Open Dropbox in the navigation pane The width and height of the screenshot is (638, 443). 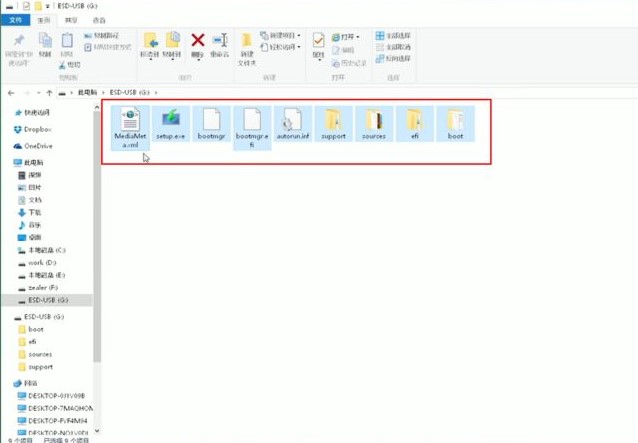point(38,129)
